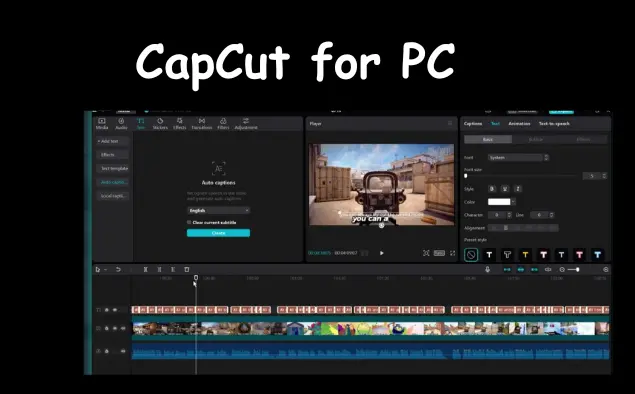
Task: Click the delete-left trim tool
Action: (159, 269)
